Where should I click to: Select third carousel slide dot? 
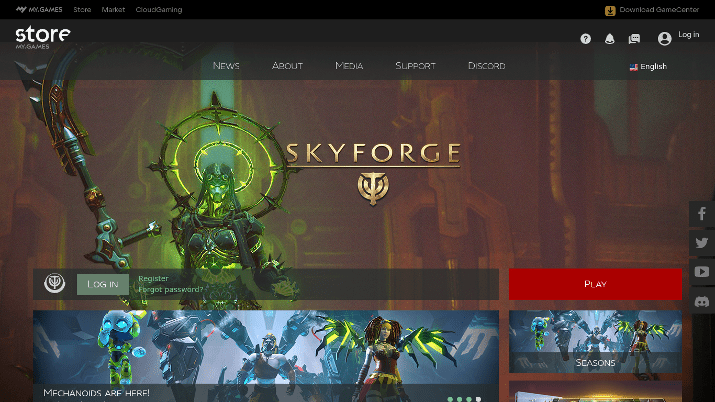(469, 399)
